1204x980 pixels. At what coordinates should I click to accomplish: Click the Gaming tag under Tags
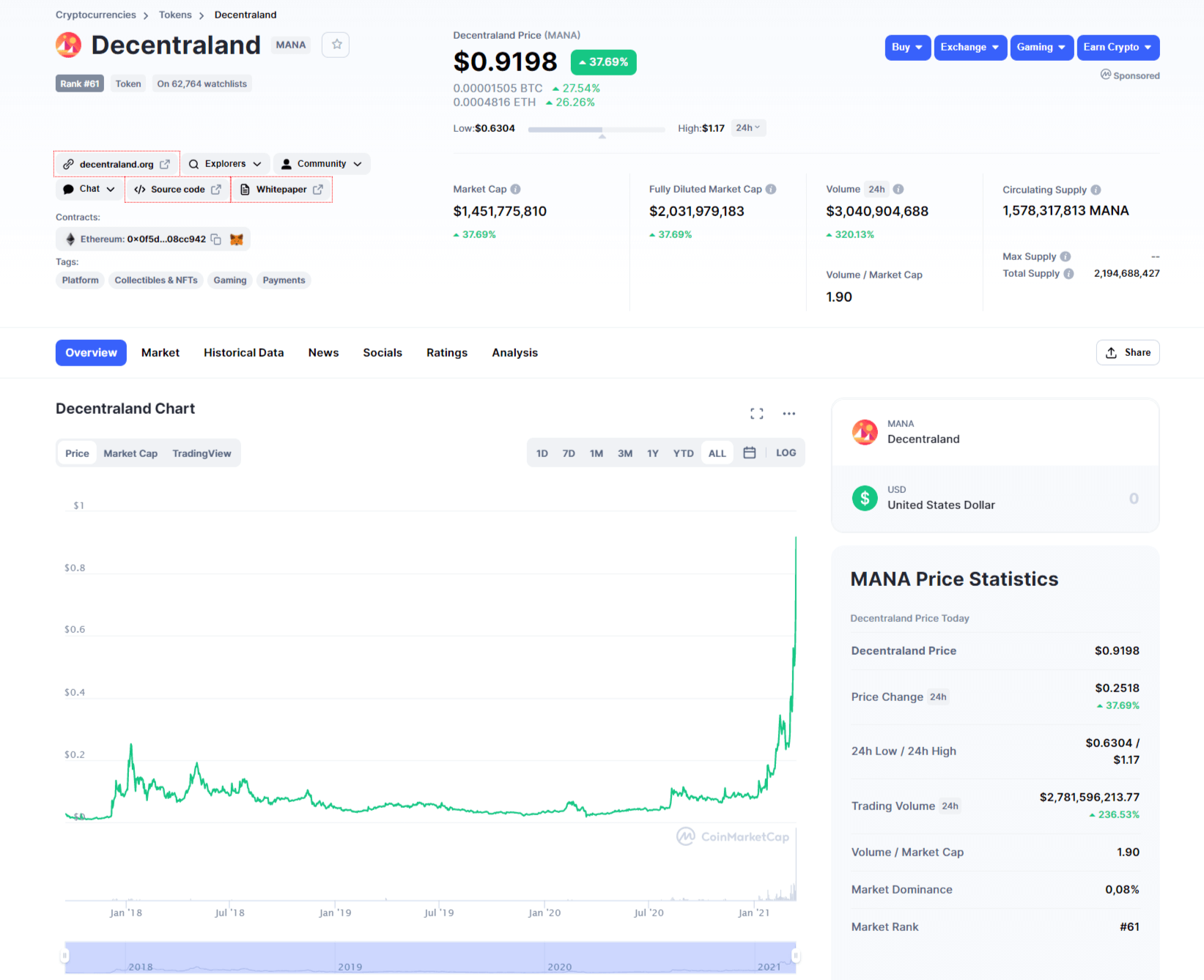click(230, 281)
